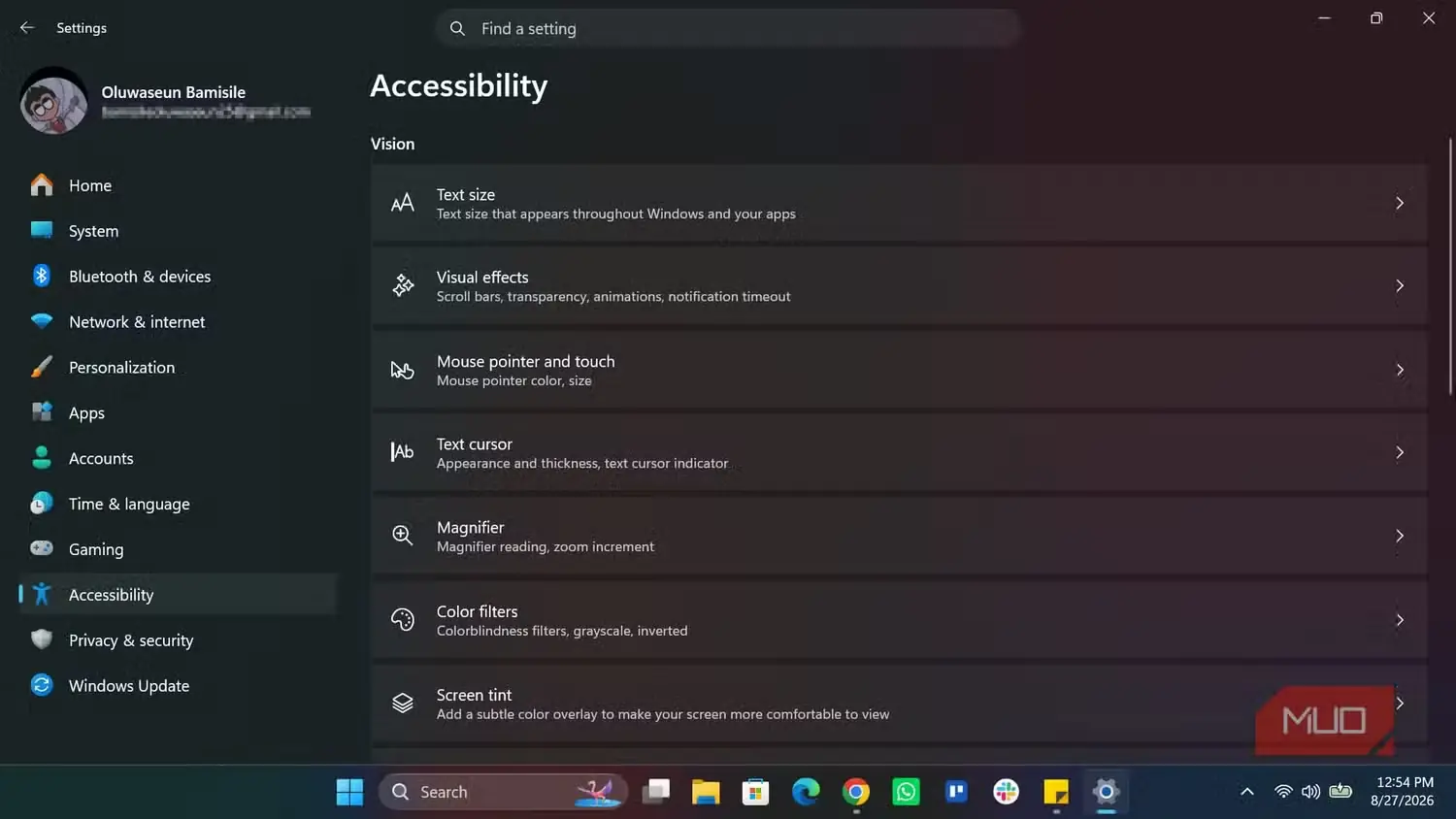
Task: Expand the Magnifier row chevron
Action: [1400, 536]
